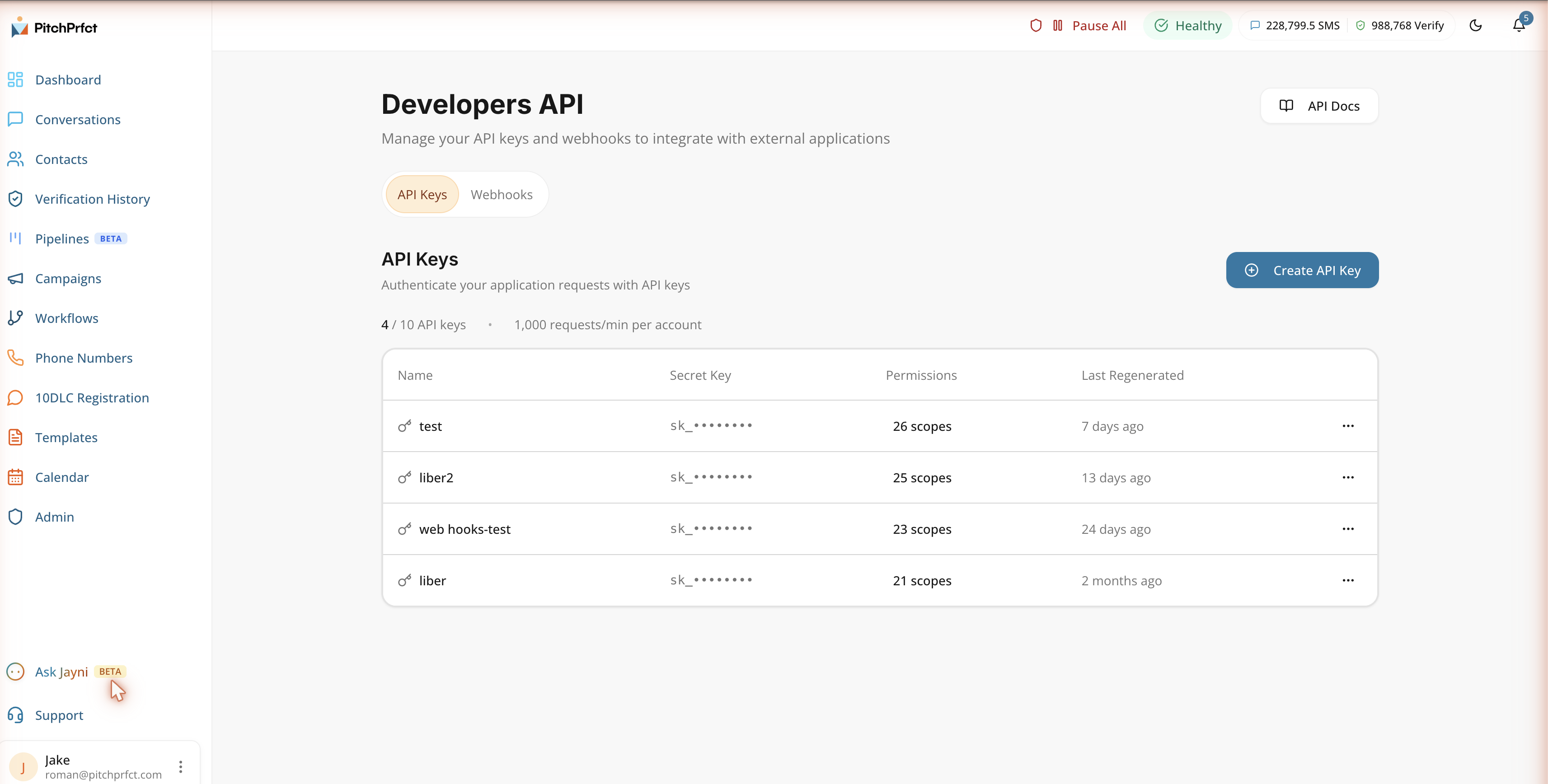This screenshot has width=1548, height=784.
Task: Click the Conversations chat bubble icon
Action: coord(16,119)
